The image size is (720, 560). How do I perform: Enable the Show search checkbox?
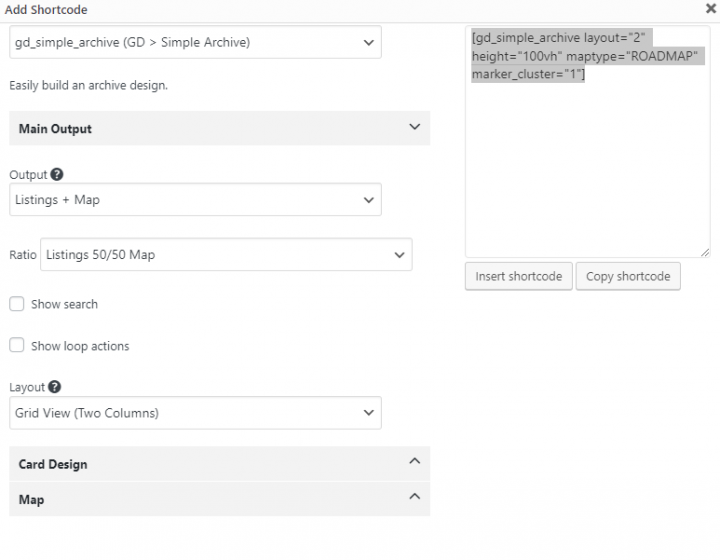[17, 304]
